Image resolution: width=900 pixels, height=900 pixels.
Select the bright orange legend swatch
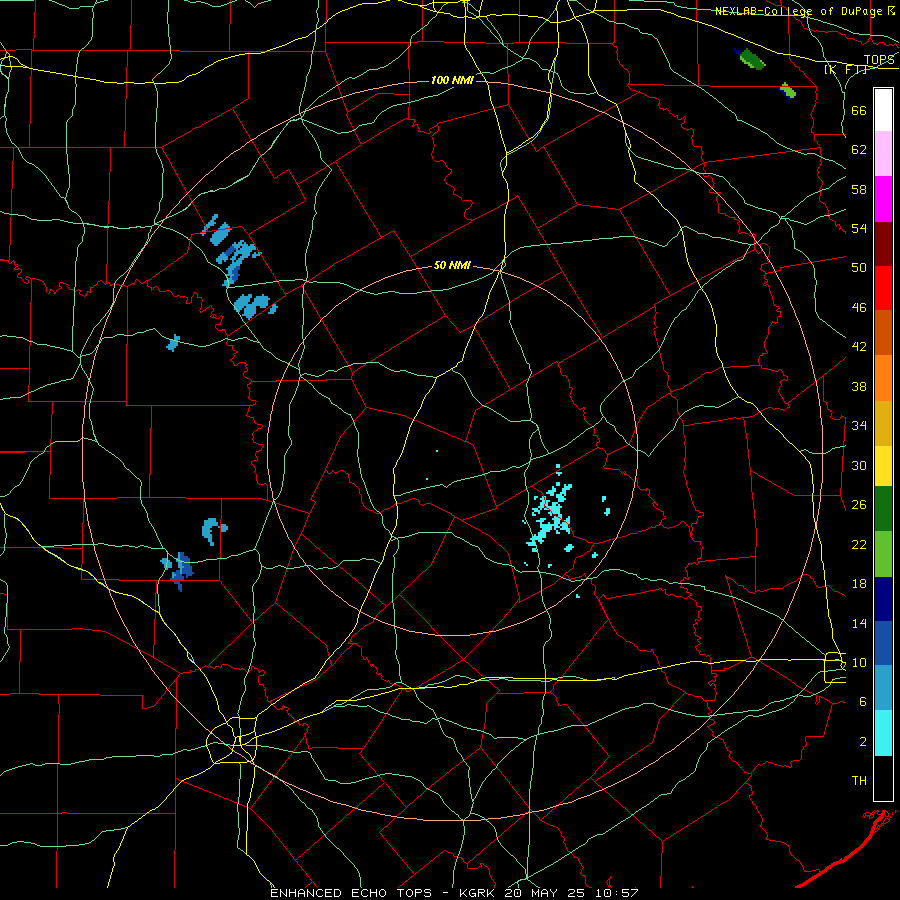click(x=883, y=378)
